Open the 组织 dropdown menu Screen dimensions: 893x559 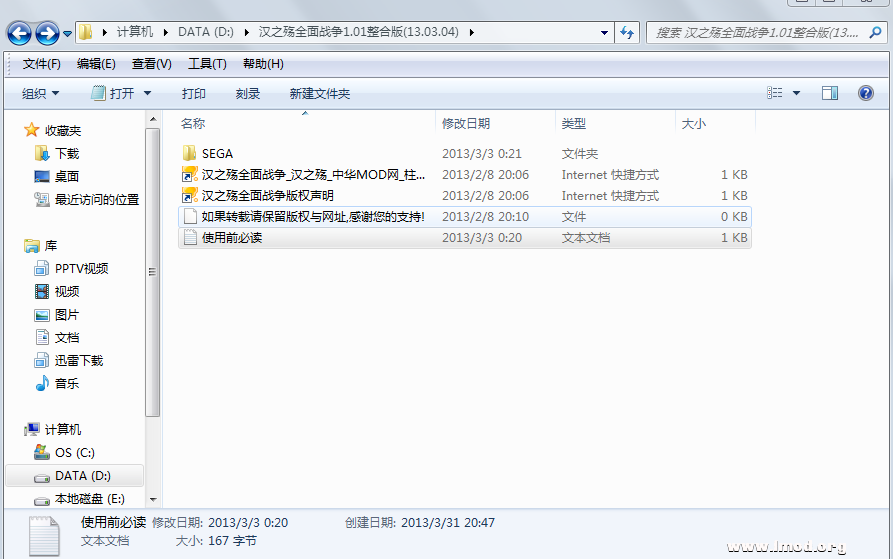coord(41,93)
